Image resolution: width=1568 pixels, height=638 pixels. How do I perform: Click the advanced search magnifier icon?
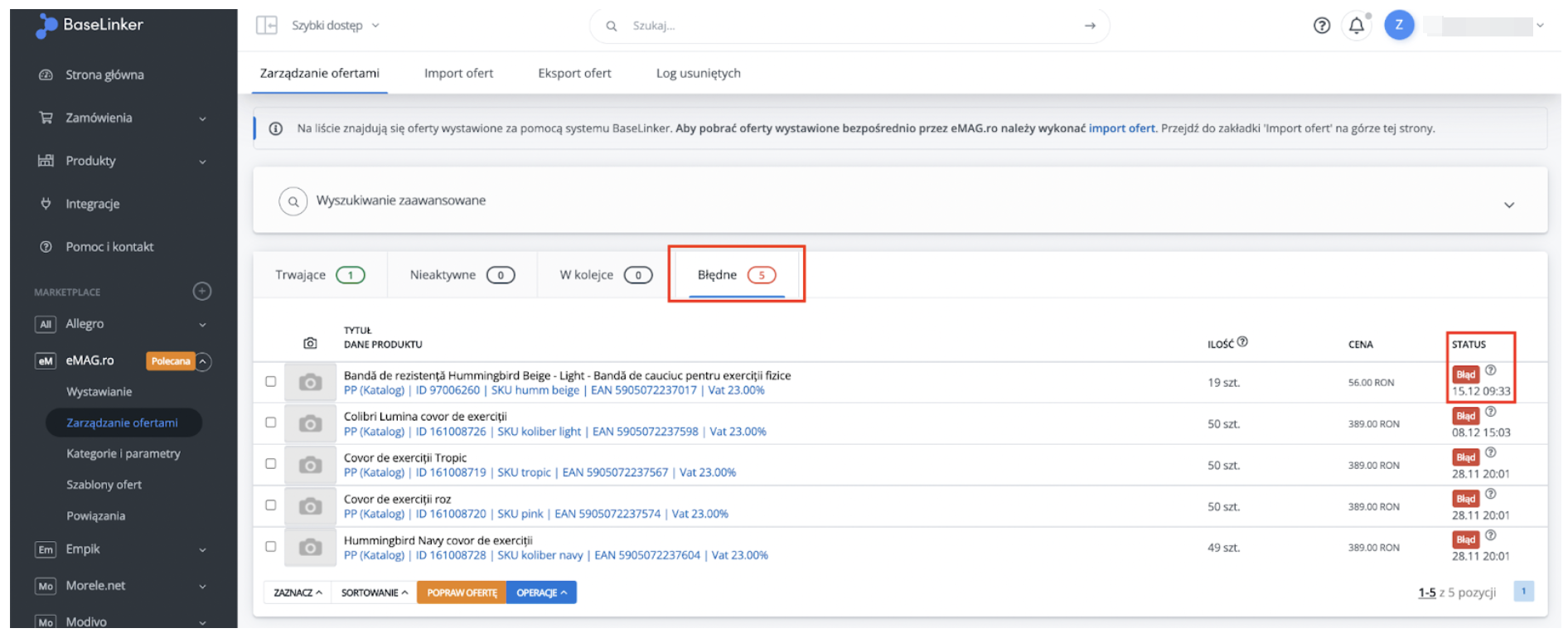point(293,201)
